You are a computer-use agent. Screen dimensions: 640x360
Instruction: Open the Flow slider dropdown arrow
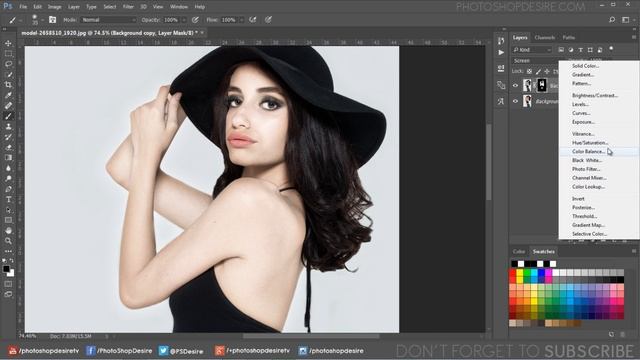241,20
